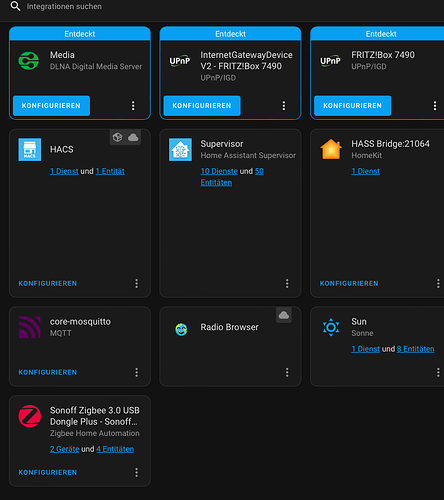Click the cloud icon on Radio Browser card

284,315
